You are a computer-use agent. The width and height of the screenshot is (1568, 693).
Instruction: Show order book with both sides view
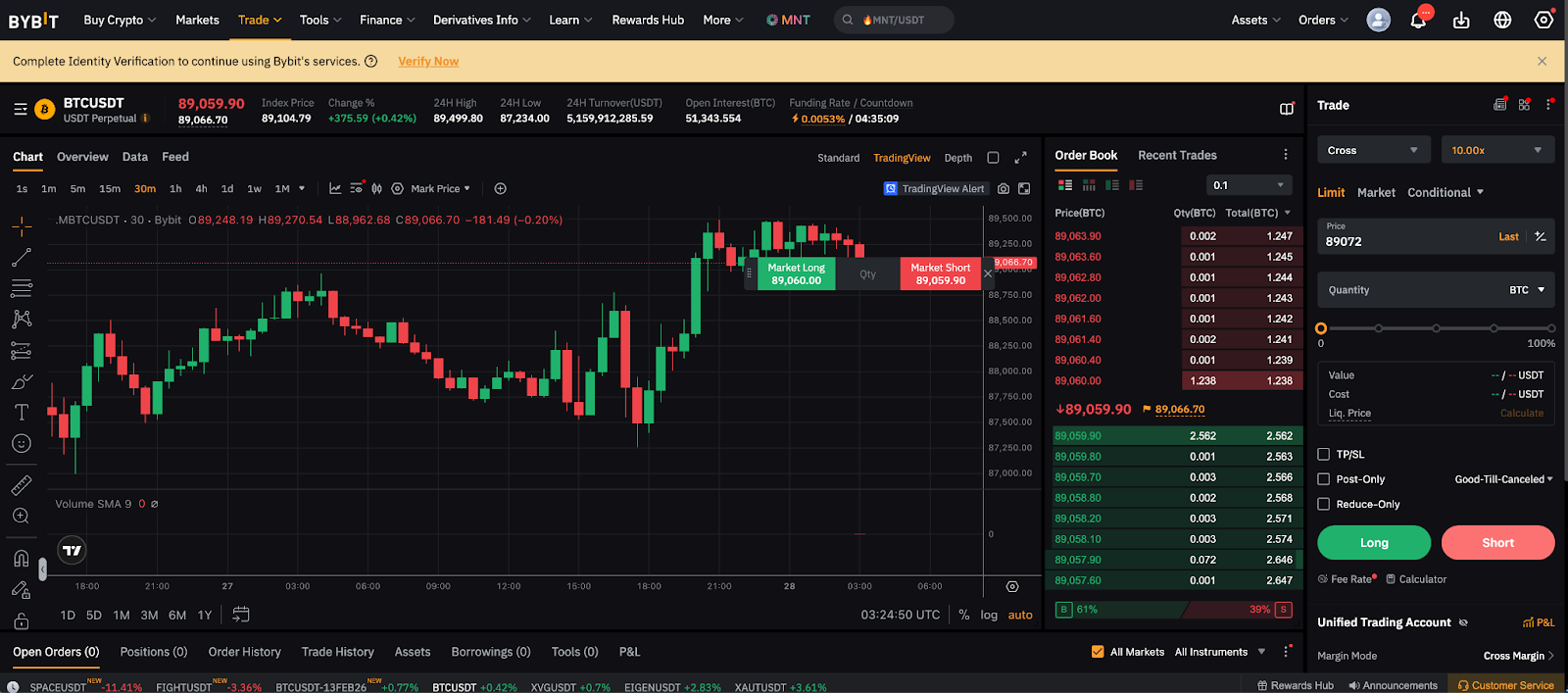1065,184
